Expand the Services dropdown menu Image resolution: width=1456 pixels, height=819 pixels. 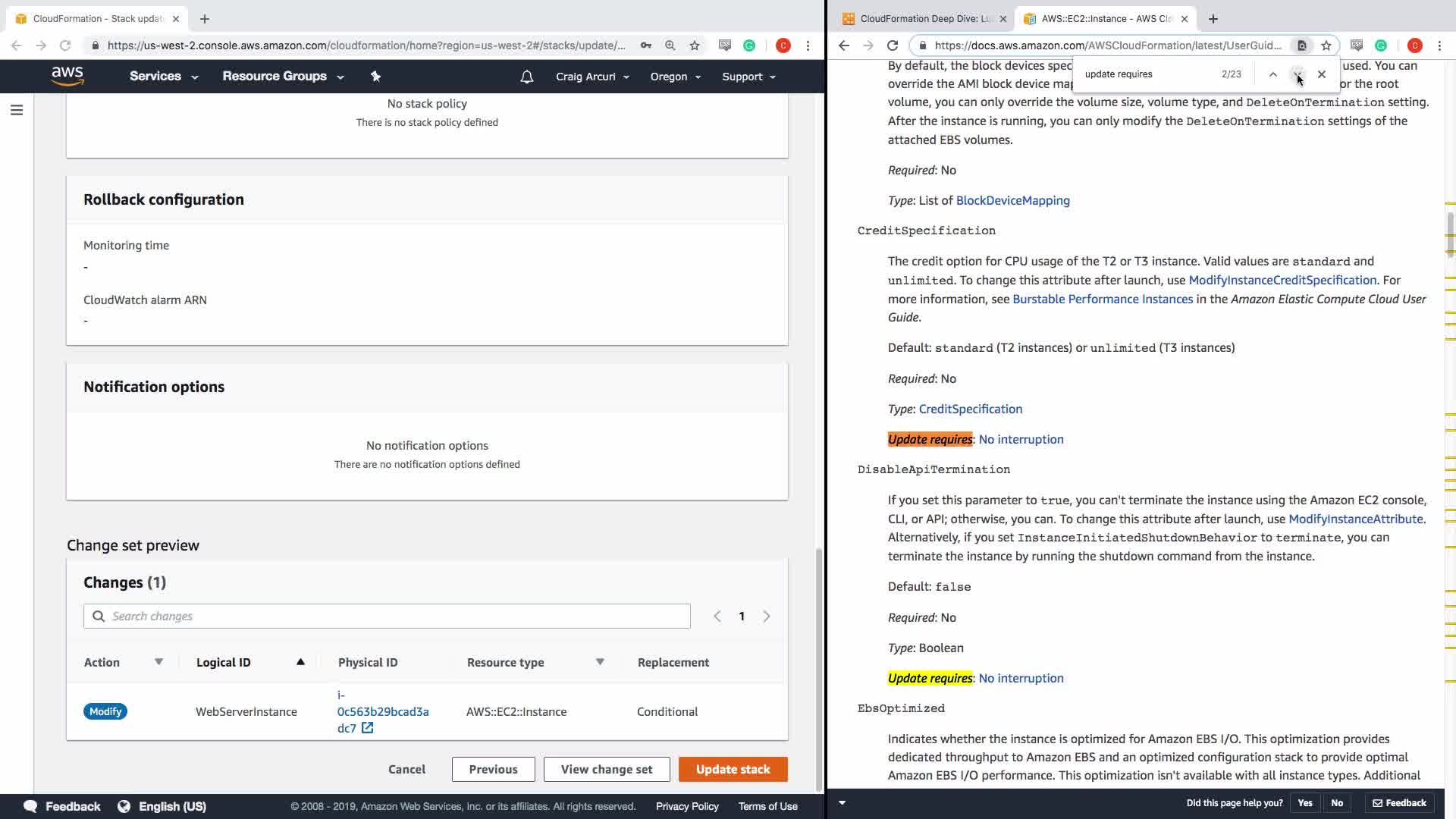(163, 77)
